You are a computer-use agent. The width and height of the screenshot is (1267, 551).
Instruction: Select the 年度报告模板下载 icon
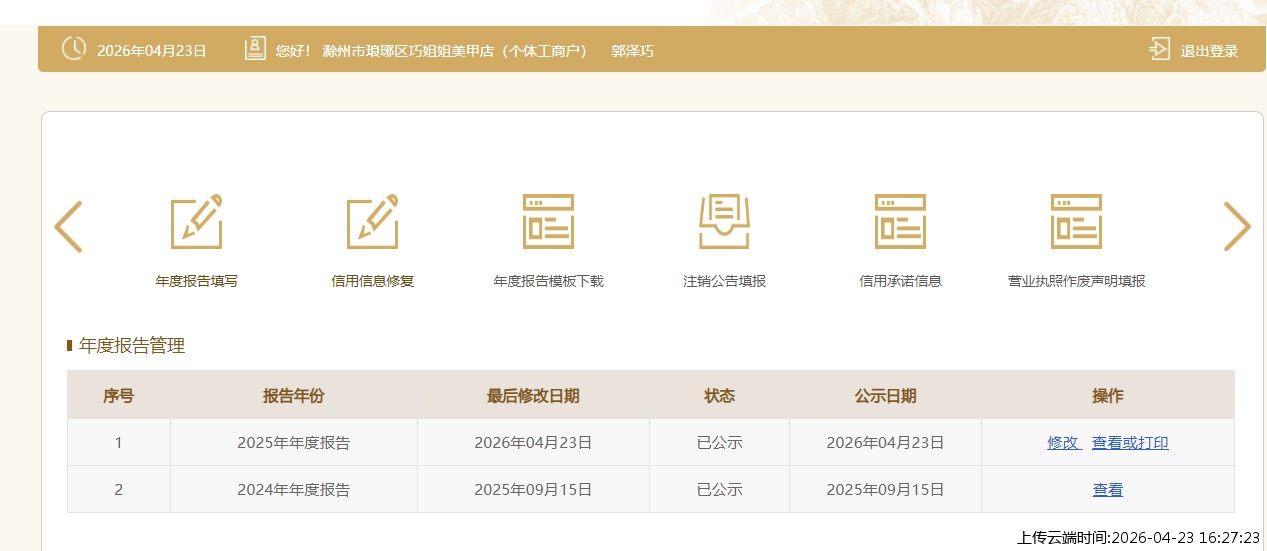(548, 222)
